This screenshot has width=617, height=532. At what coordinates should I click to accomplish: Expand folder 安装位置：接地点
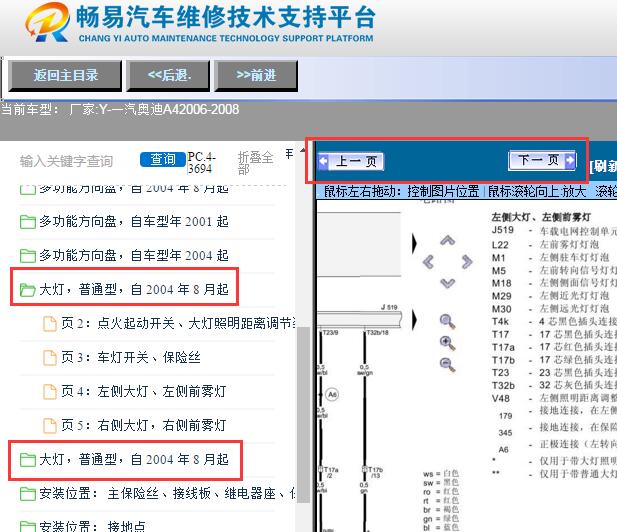[x=83, y=526]
